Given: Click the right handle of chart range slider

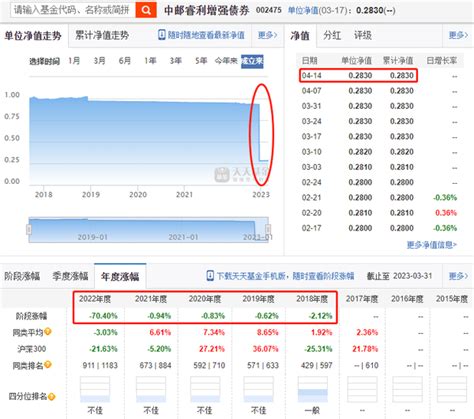Looking at the screenshot, I should (x=268, y=229).
